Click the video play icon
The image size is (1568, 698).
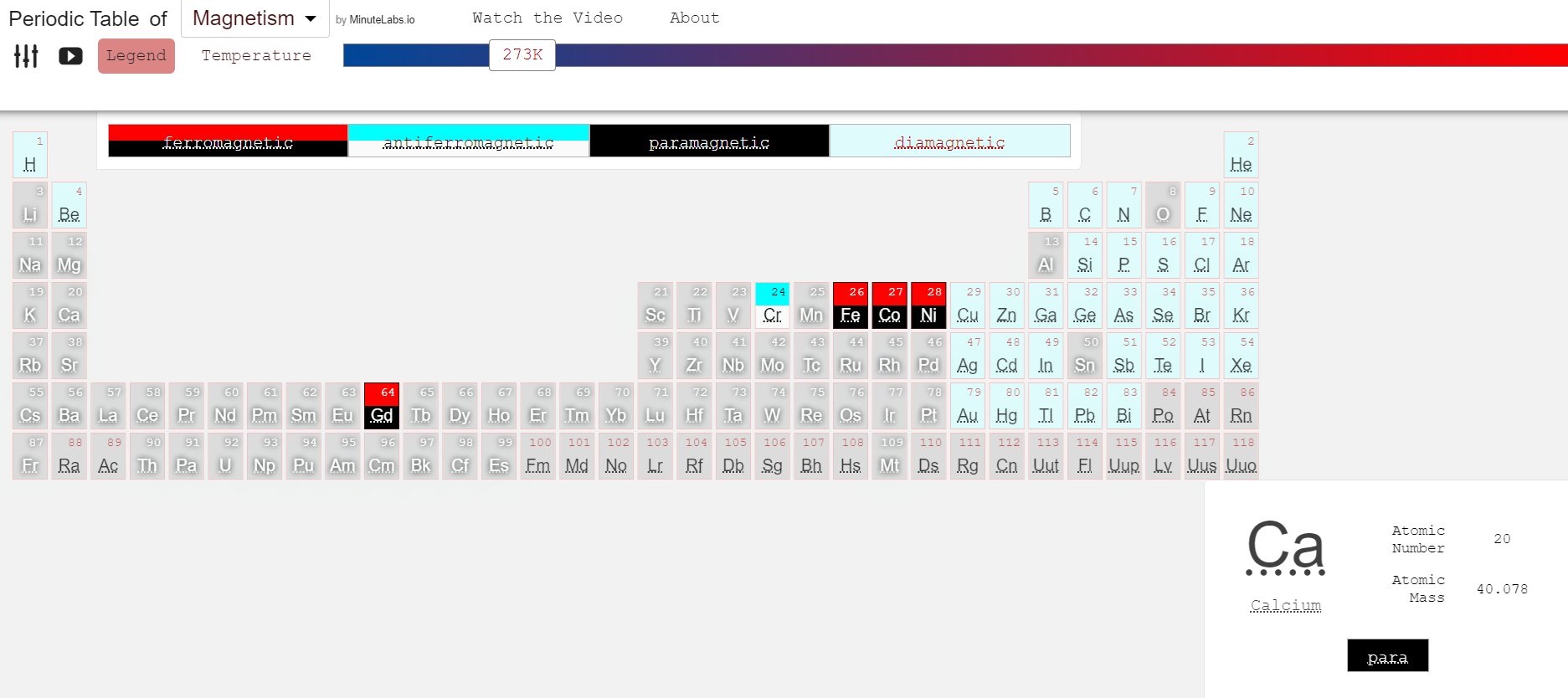pos(70,56)
